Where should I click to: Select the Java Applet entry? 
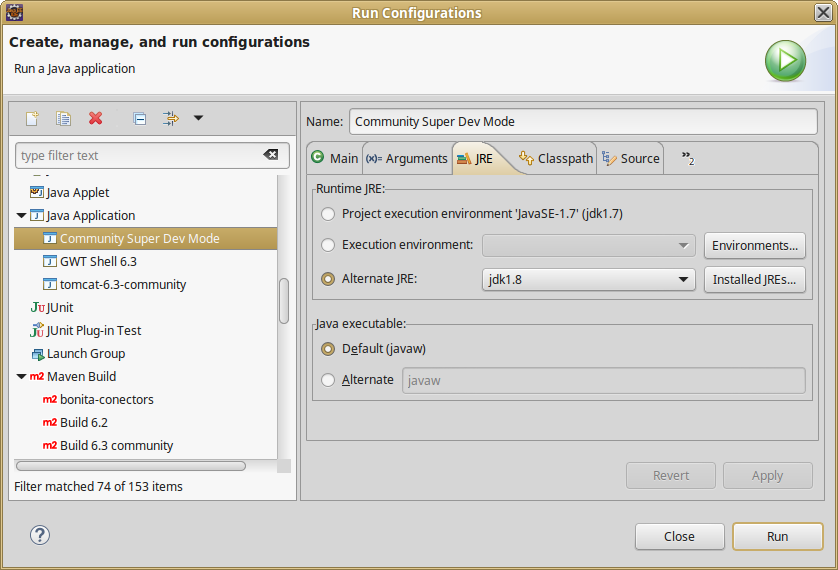[78, 192]
